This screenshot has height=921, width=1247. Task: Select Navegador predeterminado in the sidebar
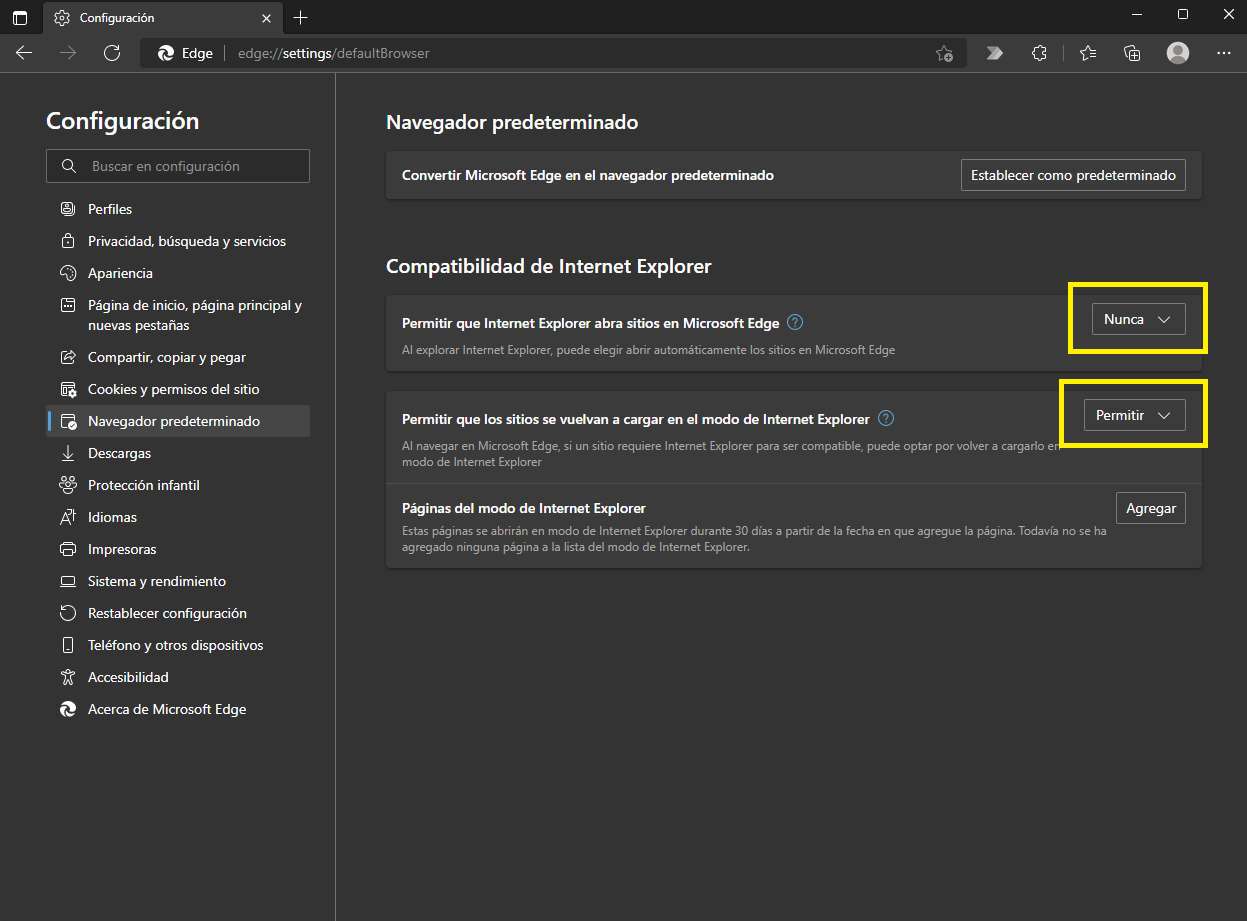[178, 421]
